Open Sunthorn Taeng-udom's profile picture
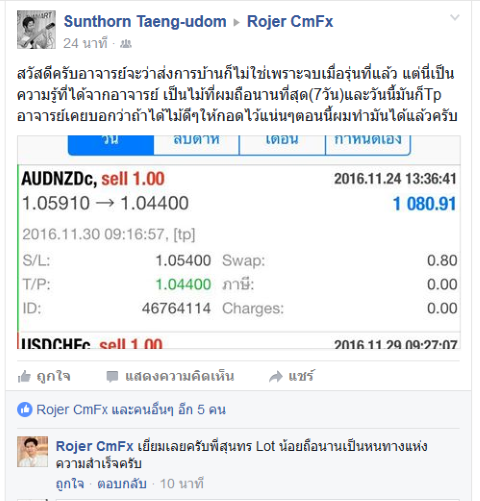The height and width of the screenshot is (501, 480). coord(36,30)
